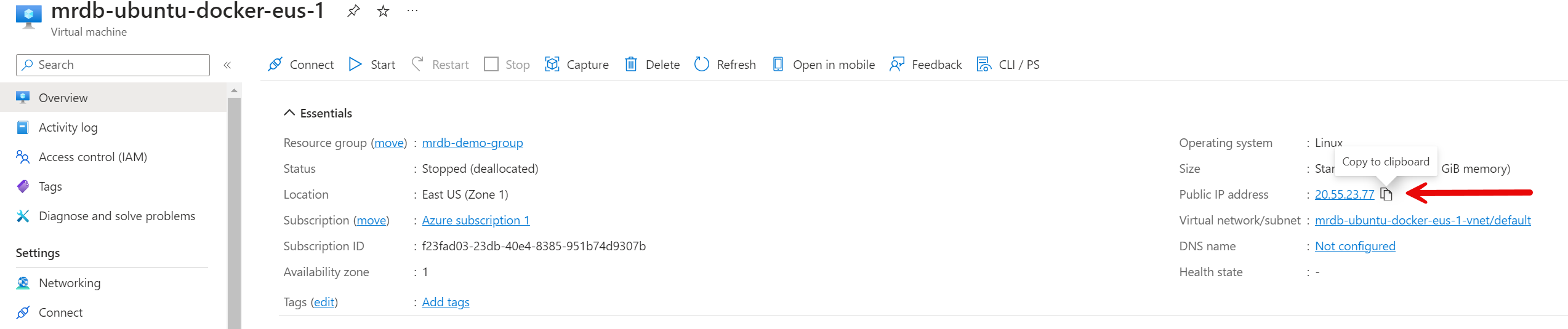Copy the public IP address to clipboard
The height and width of the screenshot is (329, 1568).
click(1386, 194)
